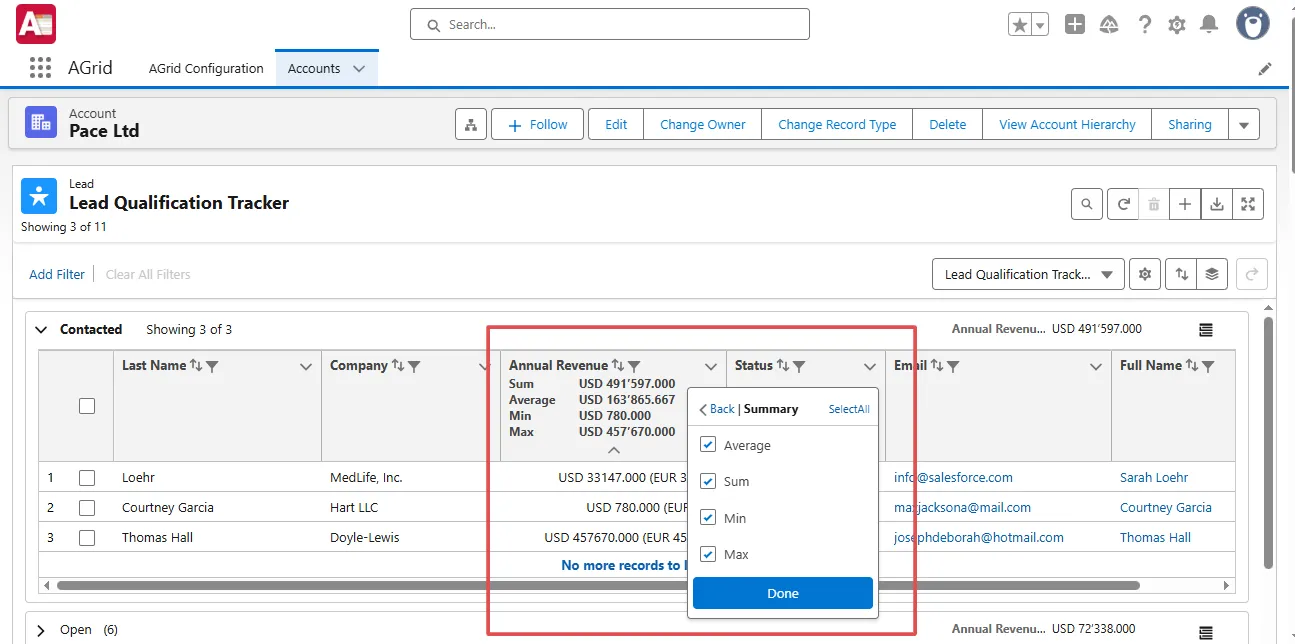Sort the Annual Revenue column

click(x=617, y=366)
